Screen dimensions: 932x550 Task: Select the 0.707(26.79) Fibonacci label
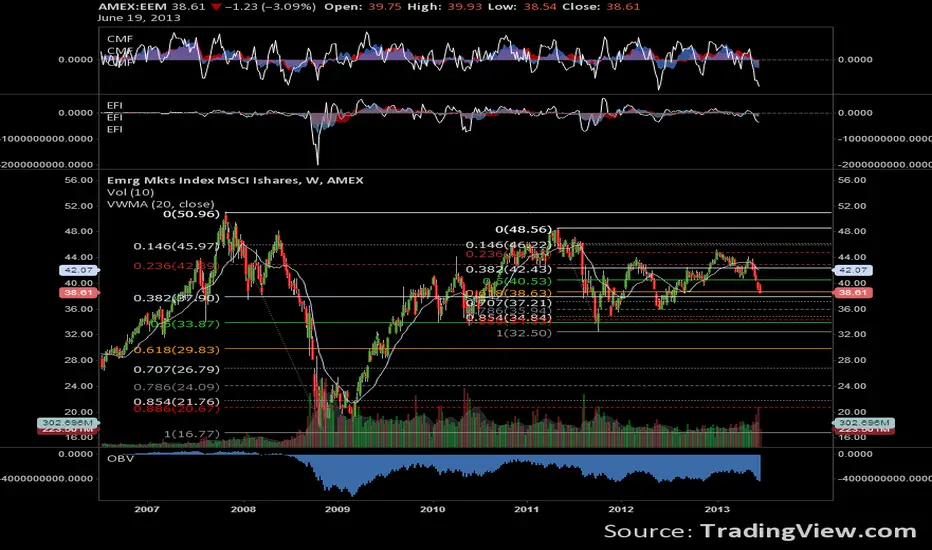(177, 370)
